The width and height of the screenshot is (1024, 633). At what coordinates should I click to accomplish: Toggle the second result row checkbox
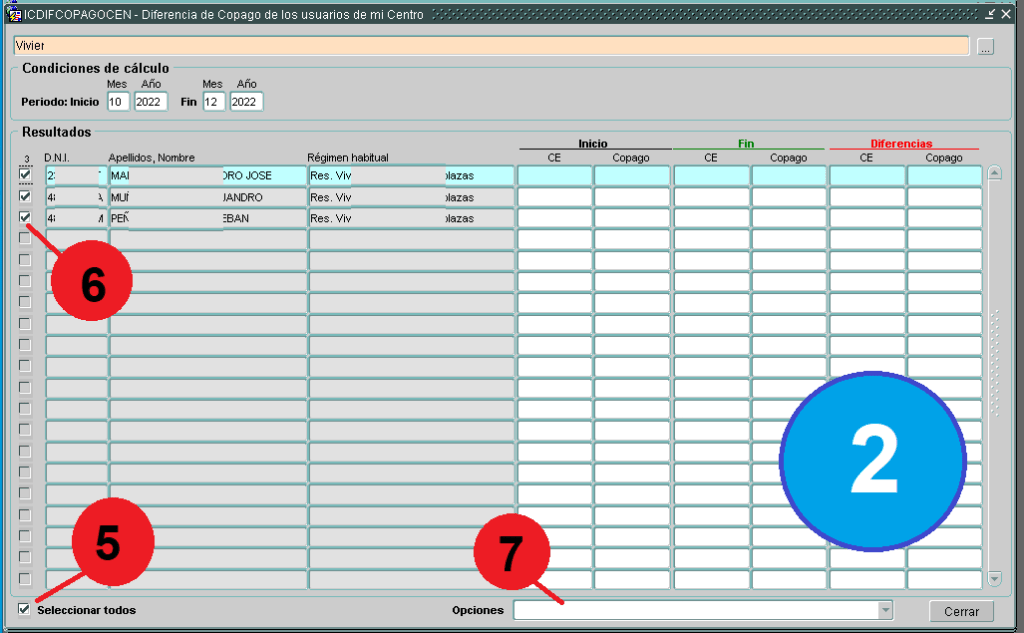point(25,196)
